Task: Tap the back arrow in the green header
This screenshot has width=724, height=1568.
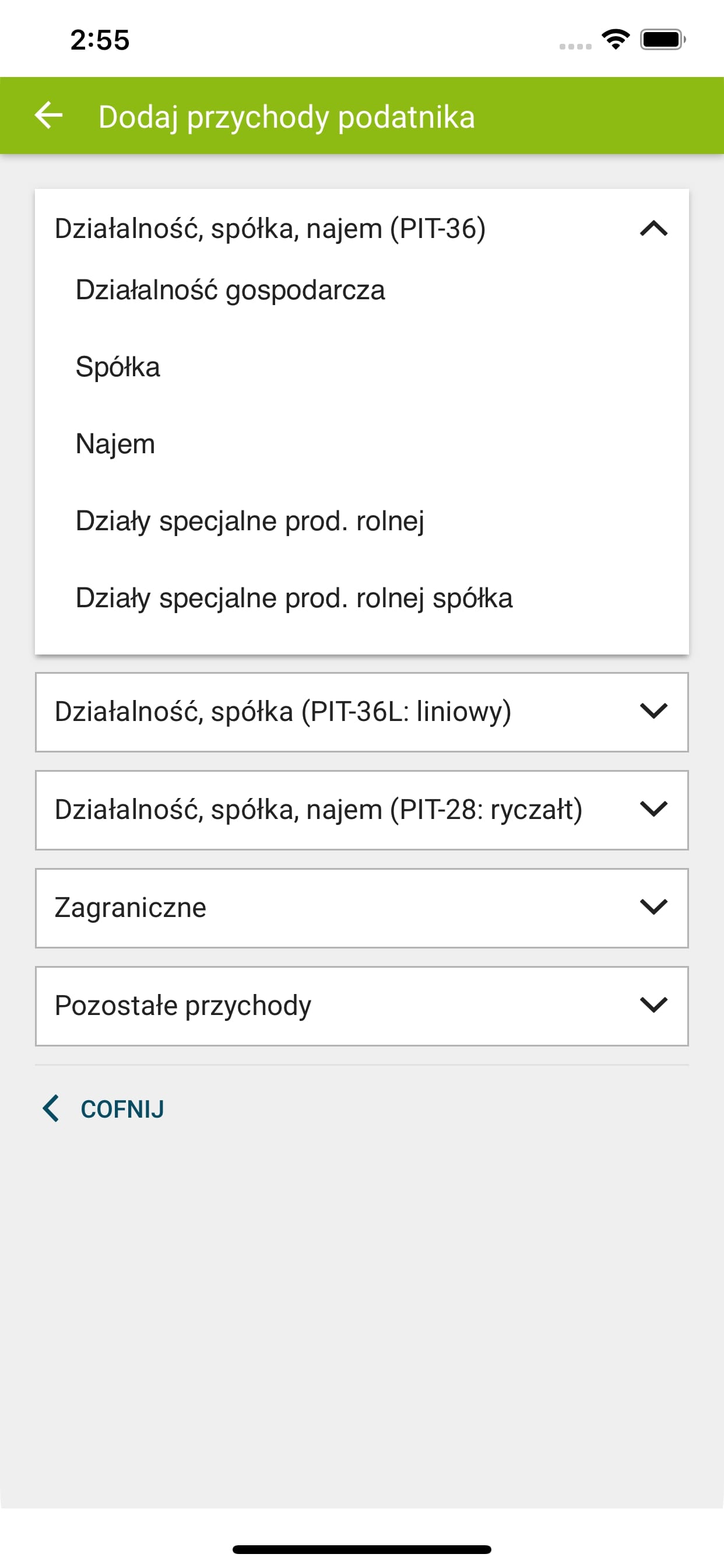Action: tap(48, 116)
